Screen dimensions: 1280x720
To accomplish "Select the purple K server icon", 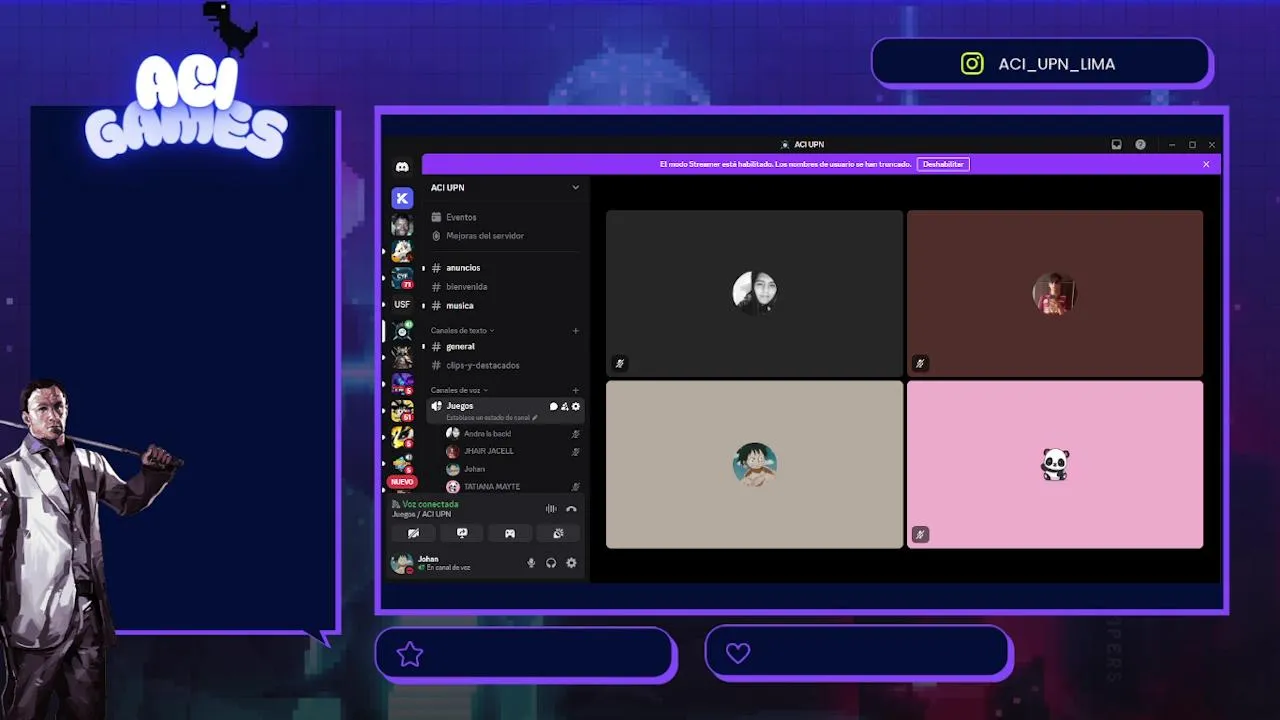I will pyautogui.click(x=402, y=198).
